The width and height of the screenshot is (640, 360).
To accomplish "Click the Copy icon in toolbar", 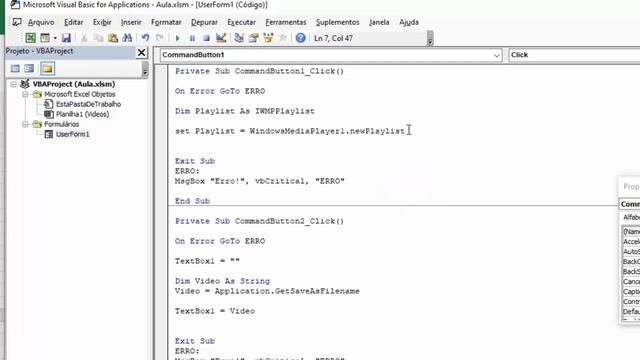I will 98,38.
